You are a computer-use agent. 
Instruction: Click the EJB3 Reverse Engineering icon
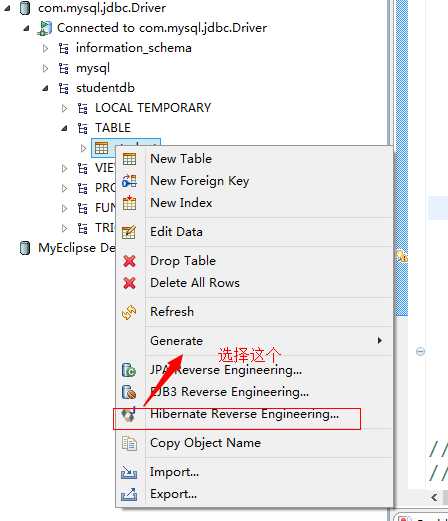129,392
